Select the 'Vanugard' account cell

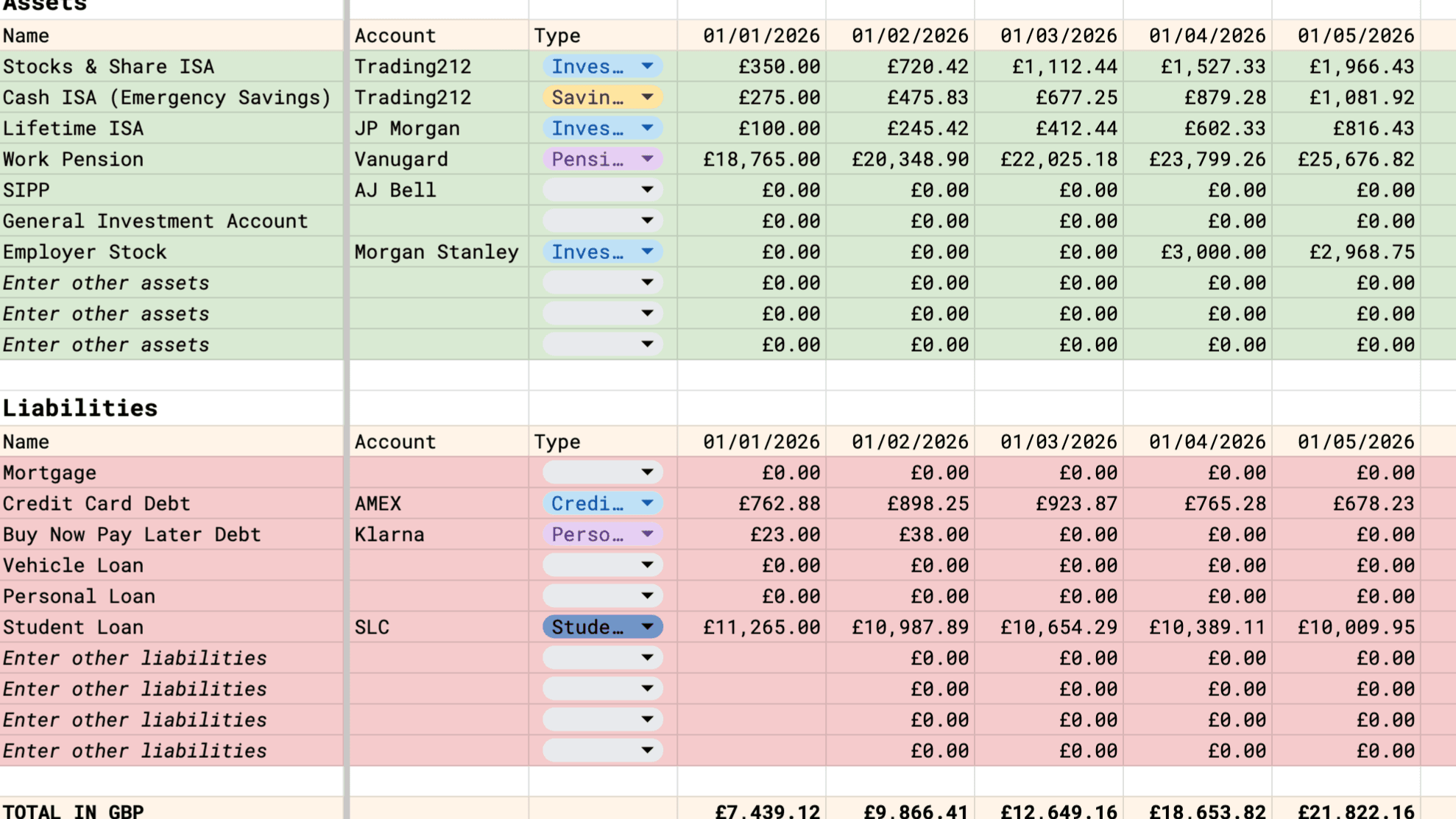[x=439, y=159]
